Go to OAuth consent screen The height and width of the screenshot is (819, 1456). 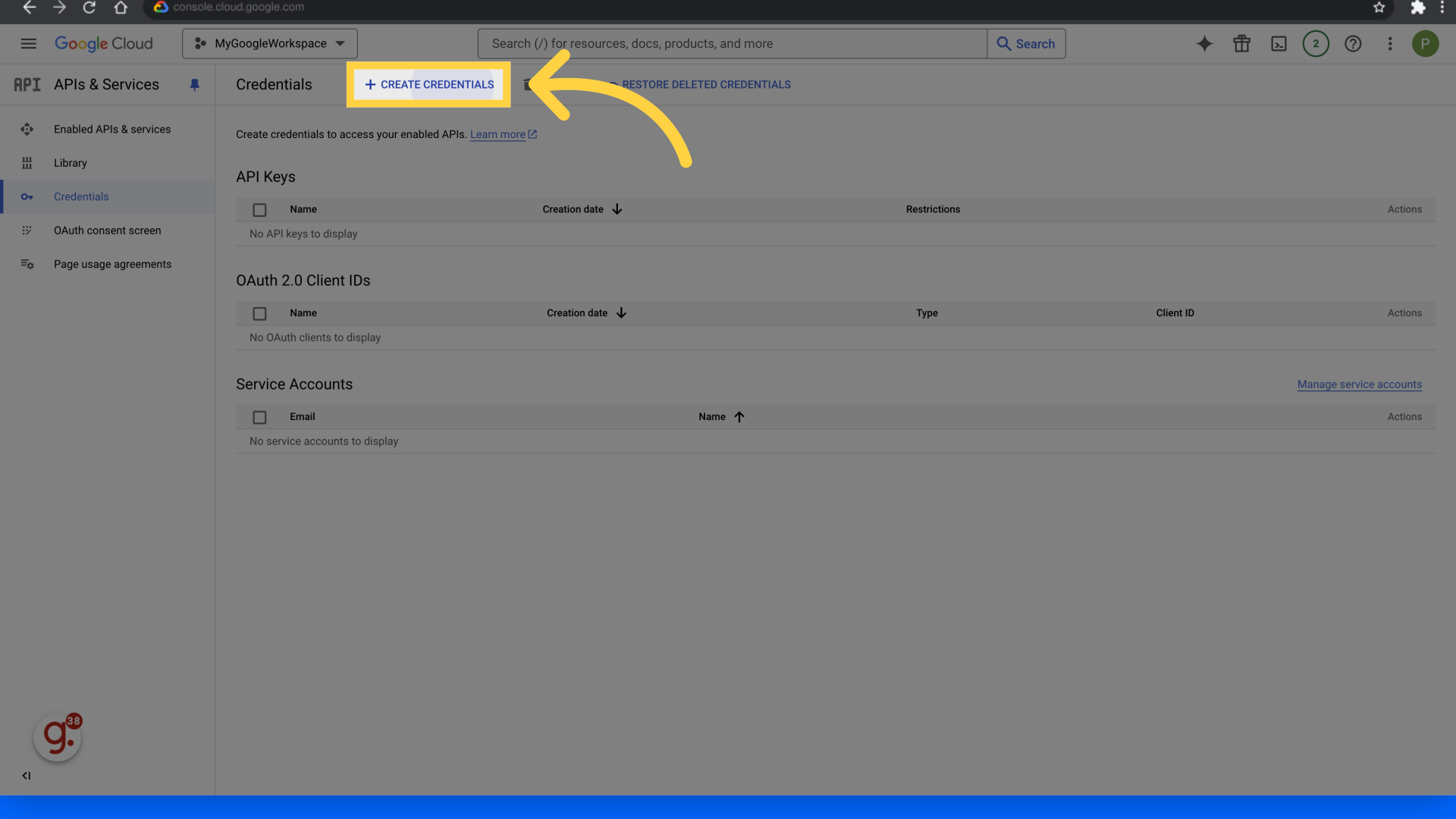pos(107,231)
